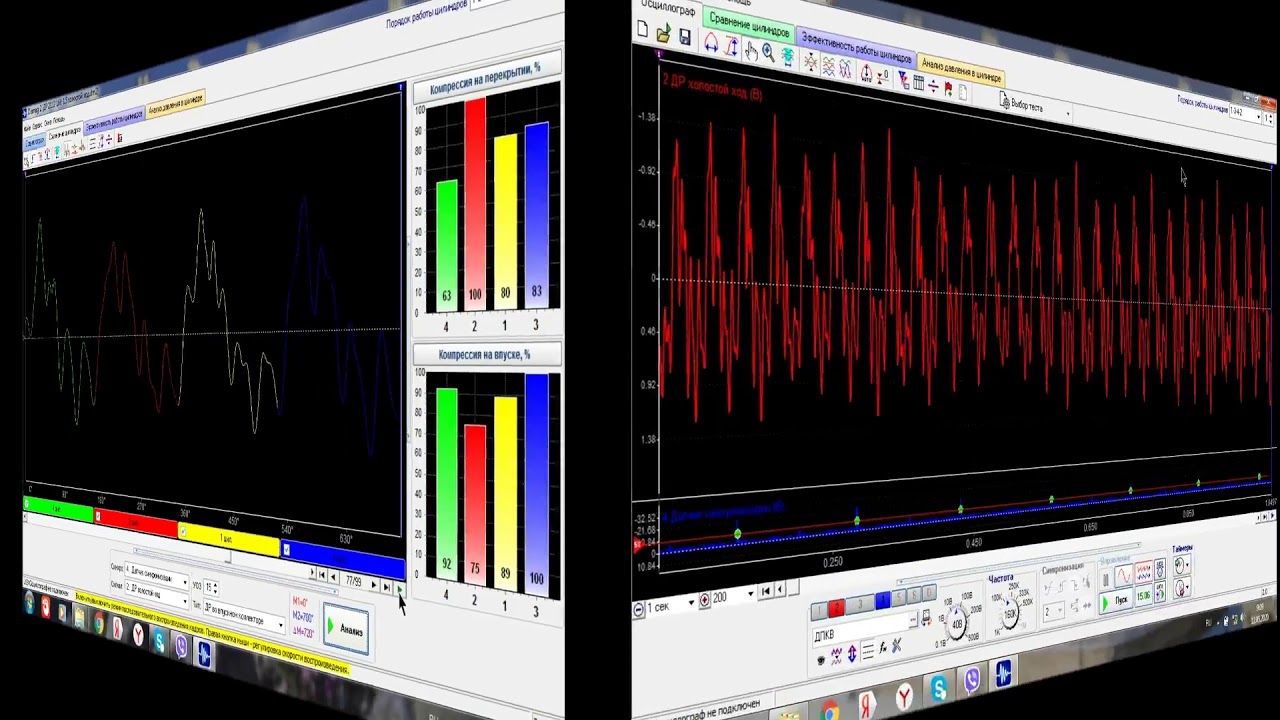Image resolution: width=1280 pixels, height=720 pixels.
Task: Select the multi-waveform mode icon
Action: point(1143,571)
